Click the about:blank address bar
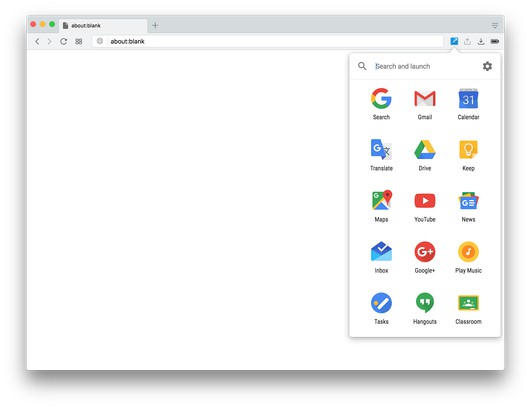This screenshot has height=408, width=531. (268, 41)
